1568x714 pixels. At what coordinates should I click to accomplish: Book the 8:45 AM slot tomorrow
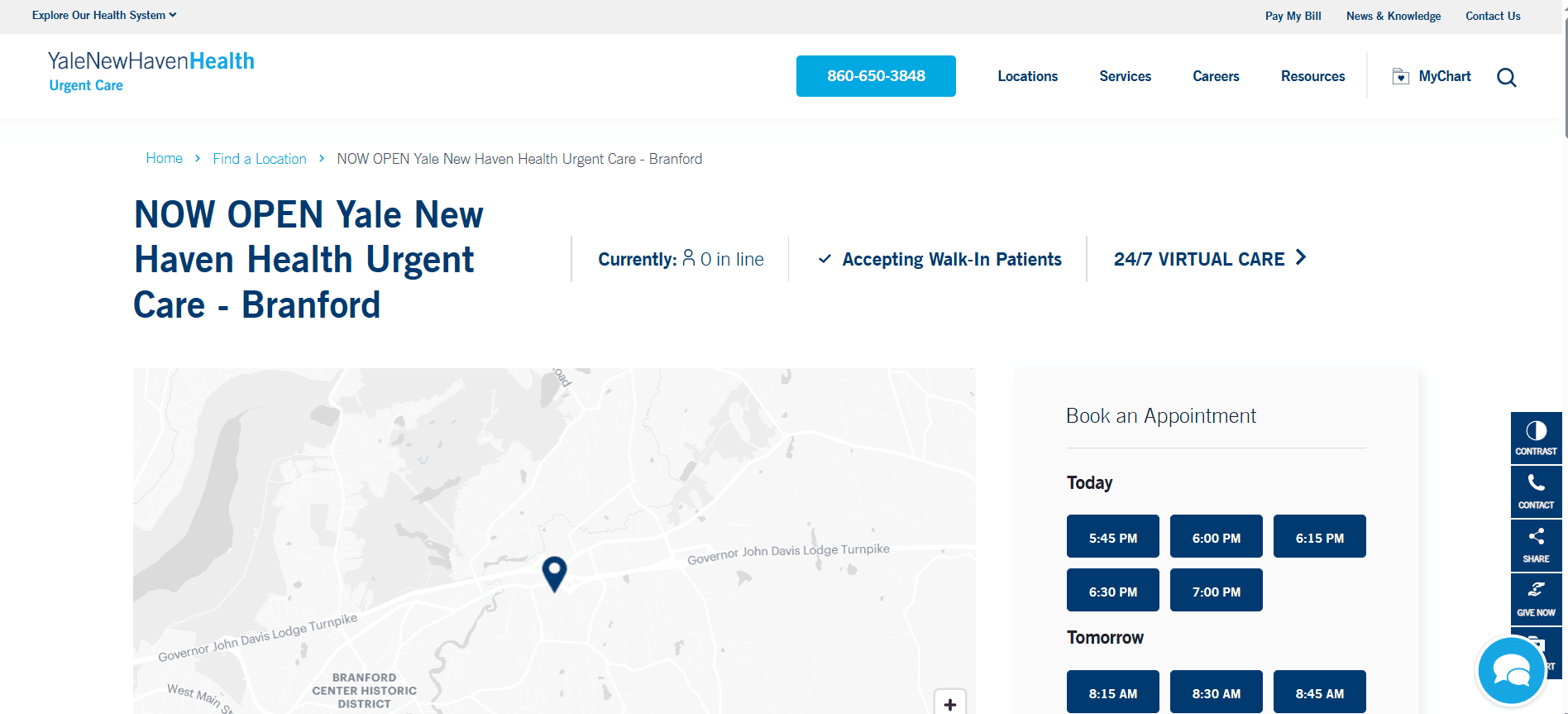[1320, 692]
